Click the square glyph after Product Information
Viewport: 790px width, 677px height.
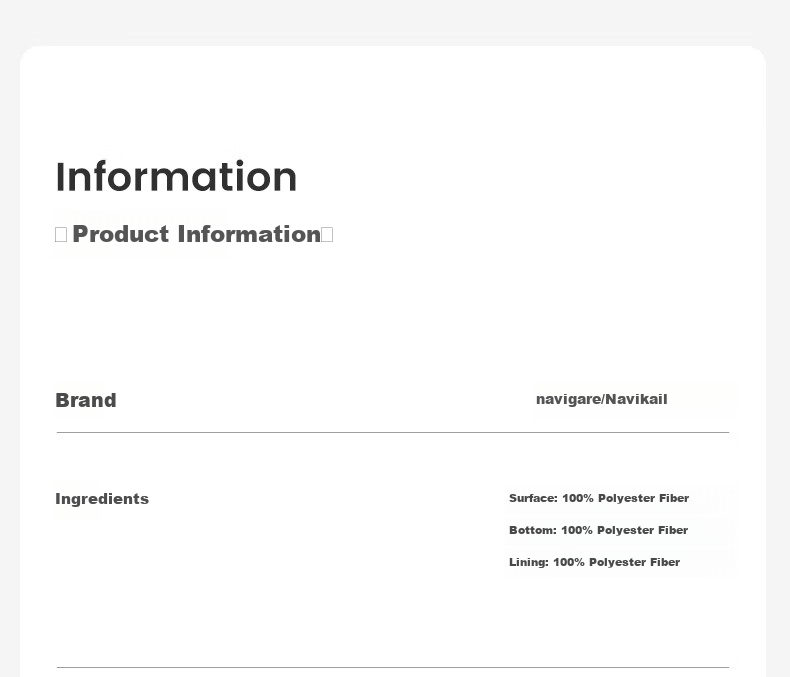click(327, 235)
